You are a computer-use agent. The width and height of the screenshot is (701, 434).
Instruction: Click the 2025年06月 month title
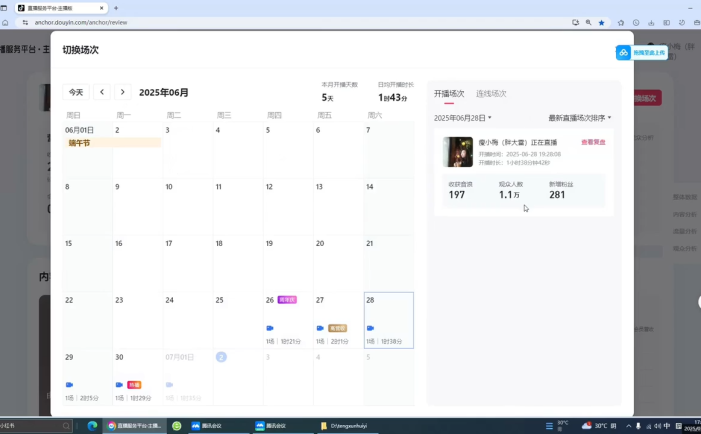(164, 93)
